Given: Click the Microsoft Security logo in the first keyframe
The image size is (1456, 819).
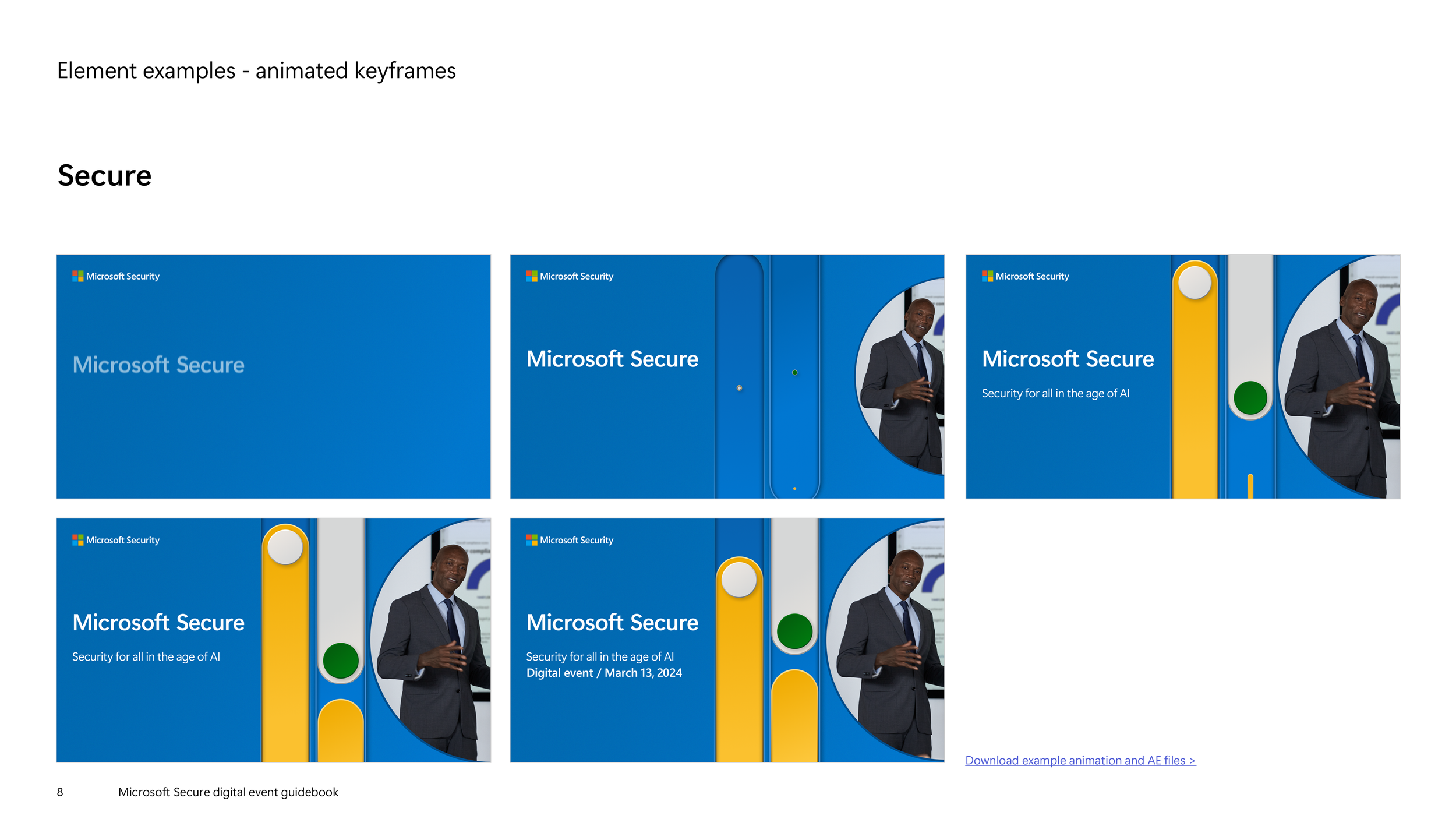Looking at the screenshot, I should tap(115, 276).
